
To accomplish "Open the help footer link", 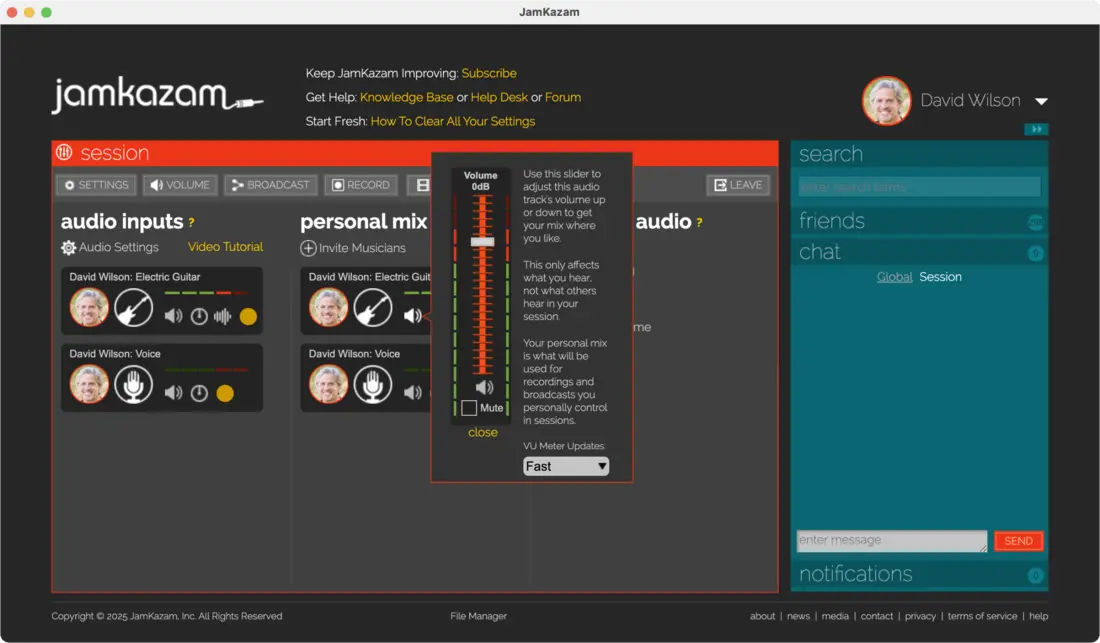I will (1038, 616).
